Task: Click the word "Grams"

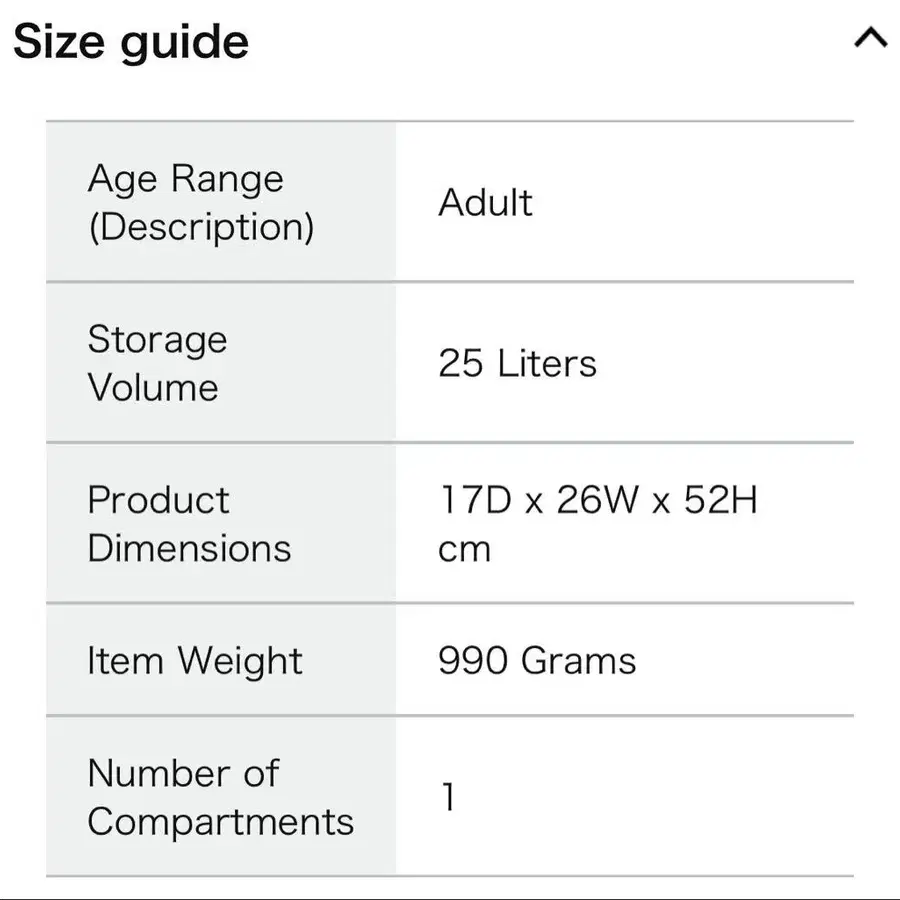Action: pyautogui.click(x=579, y=661)
